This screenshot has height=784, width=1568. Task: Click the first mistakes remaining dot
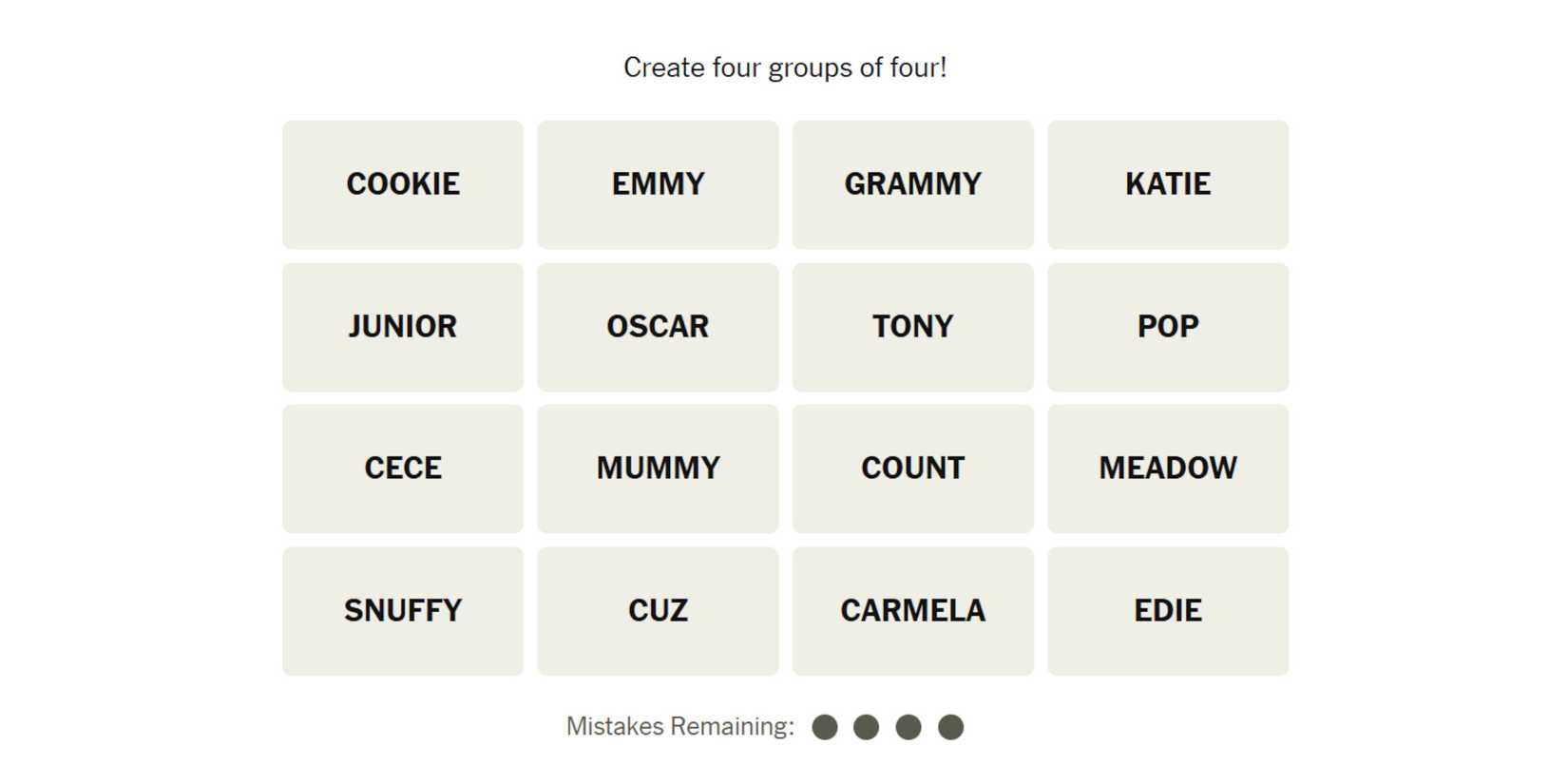pos(825,727)
